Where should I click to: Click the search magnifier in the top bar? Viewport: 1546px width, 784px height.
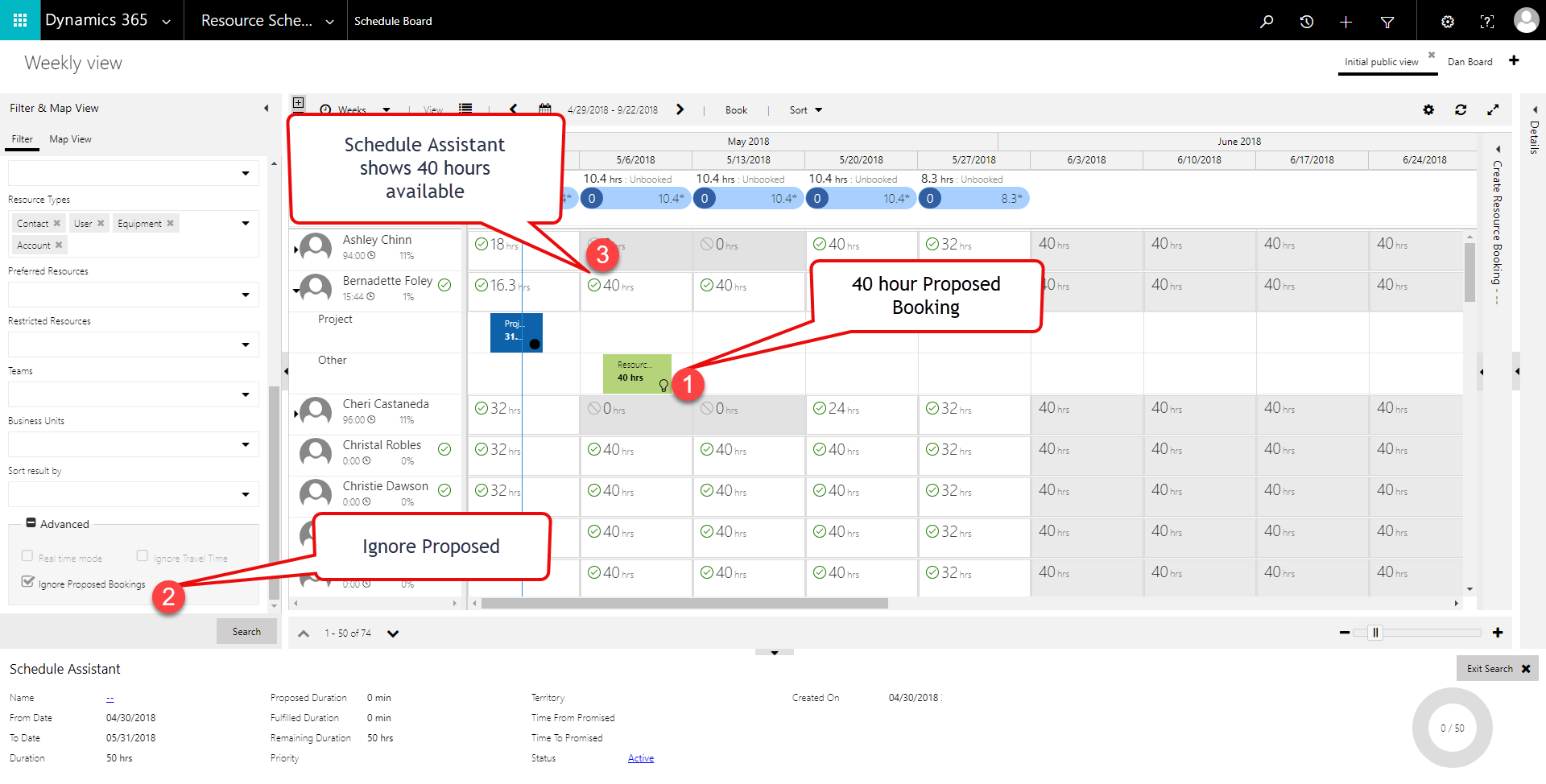1266,21
